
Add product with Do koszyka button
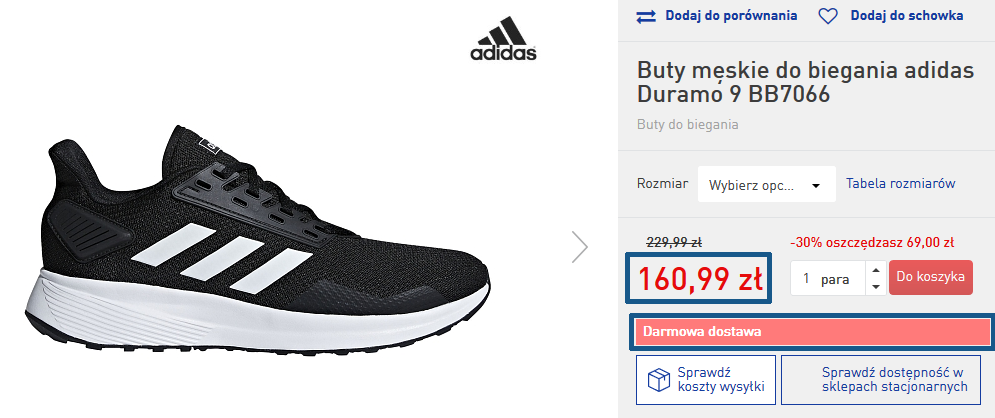[x=930, y=277]
